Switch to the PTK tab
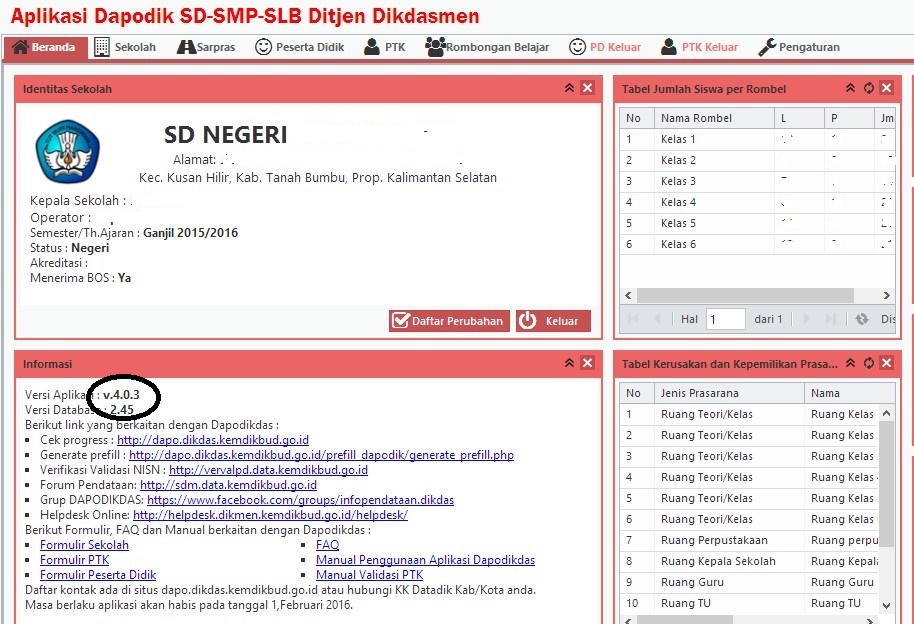This screenshot has width=914, height=624. click(x=384, y=47)
